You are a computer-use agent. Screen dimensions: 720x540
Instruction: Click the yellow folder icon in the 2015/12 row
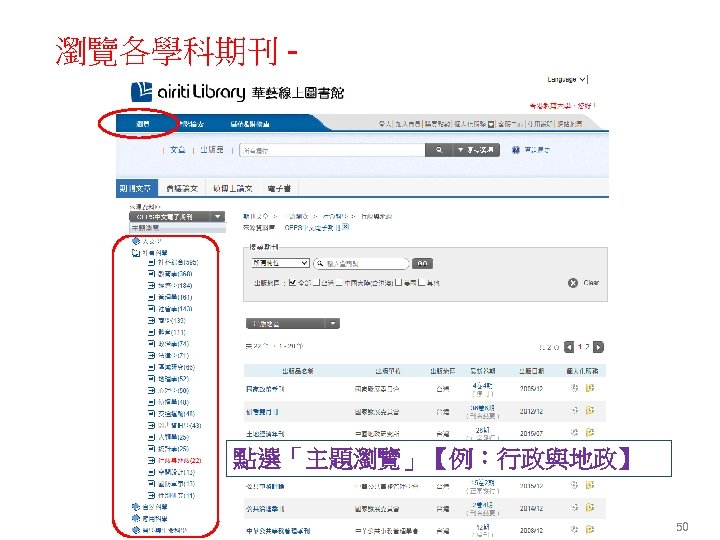point(590,485)
